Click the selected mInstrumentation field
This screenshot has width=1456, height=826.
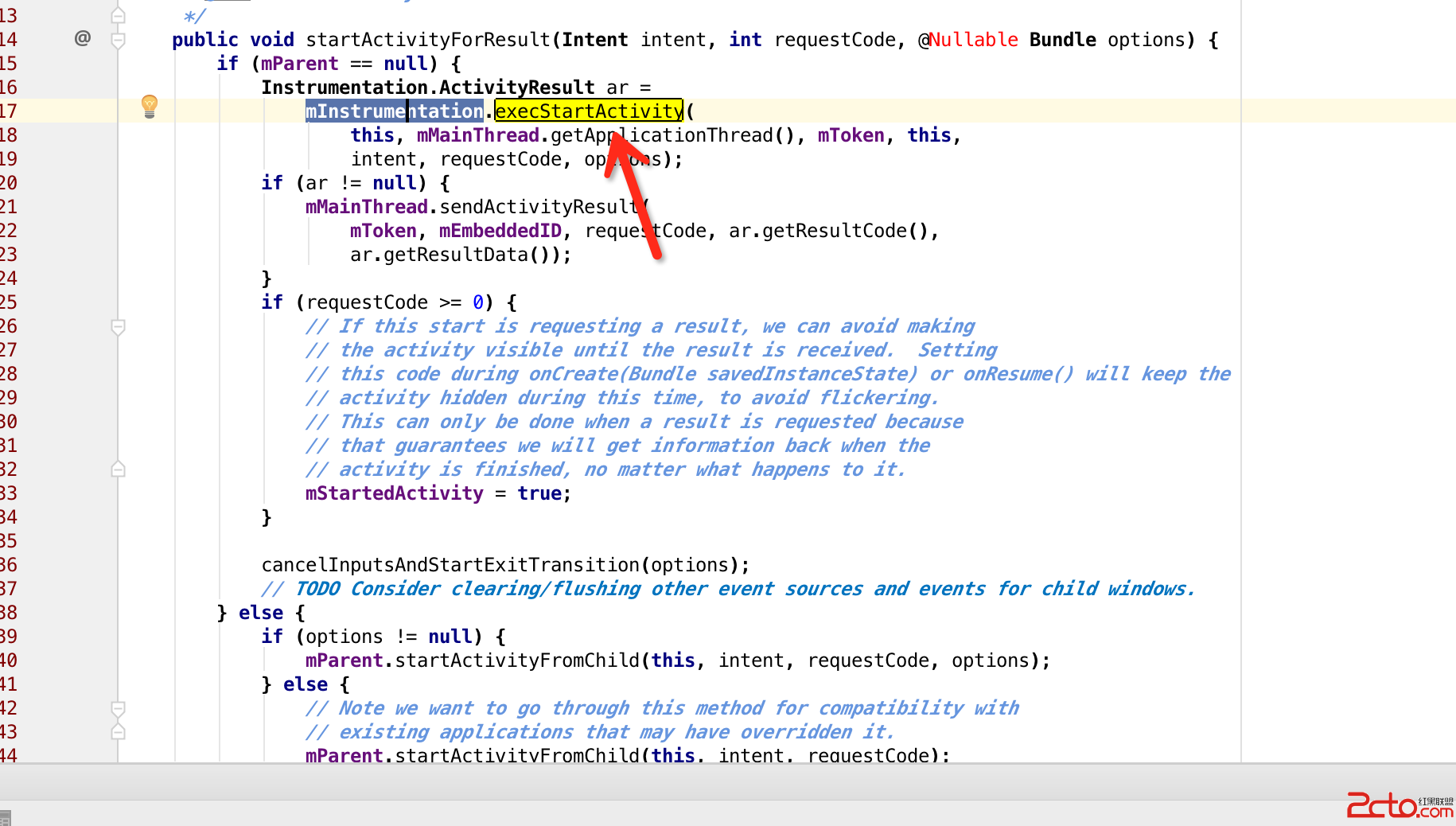click(x=395, y=111)
